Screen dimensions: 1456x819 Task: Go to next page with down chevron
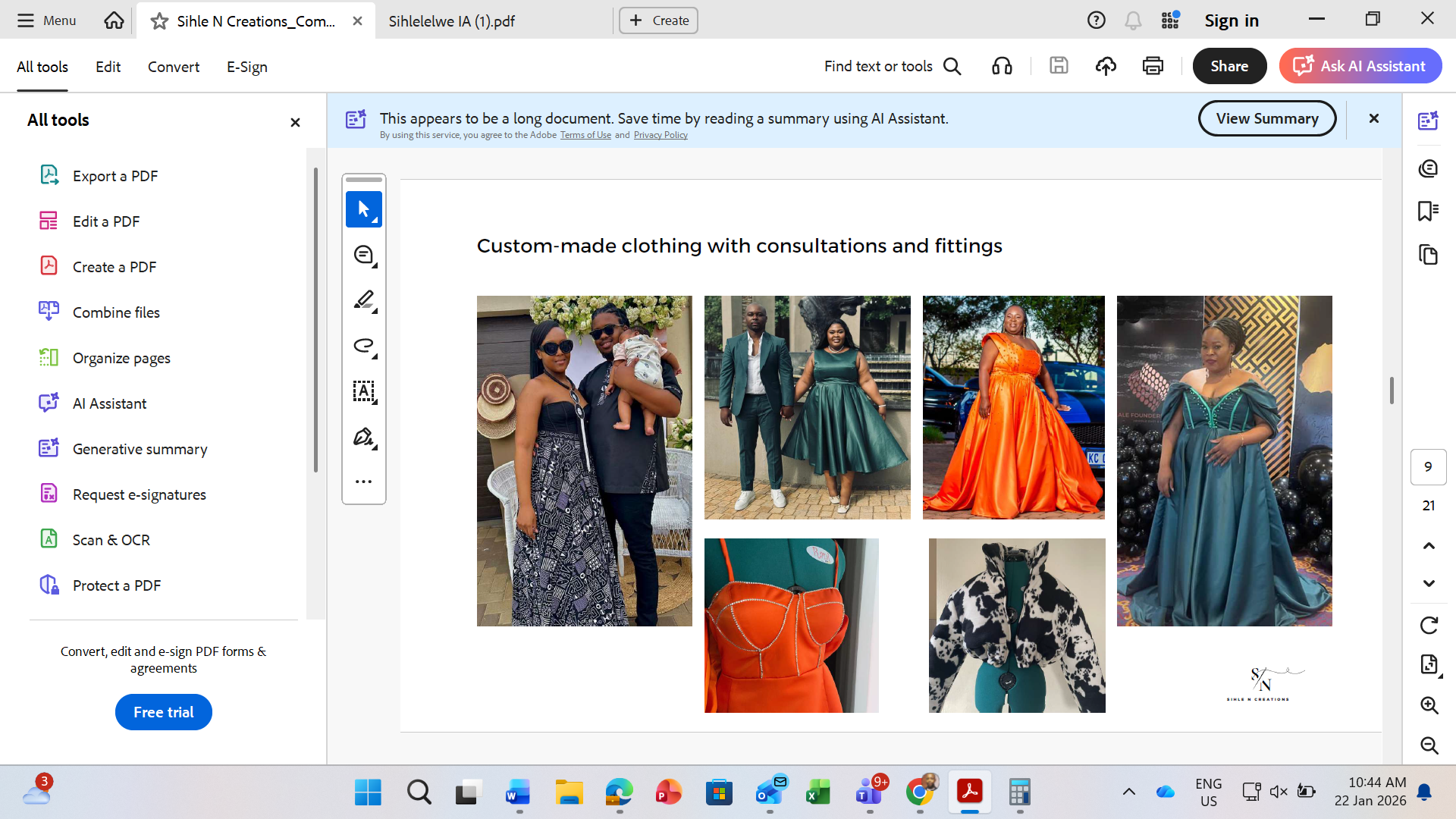[1429, 583]
